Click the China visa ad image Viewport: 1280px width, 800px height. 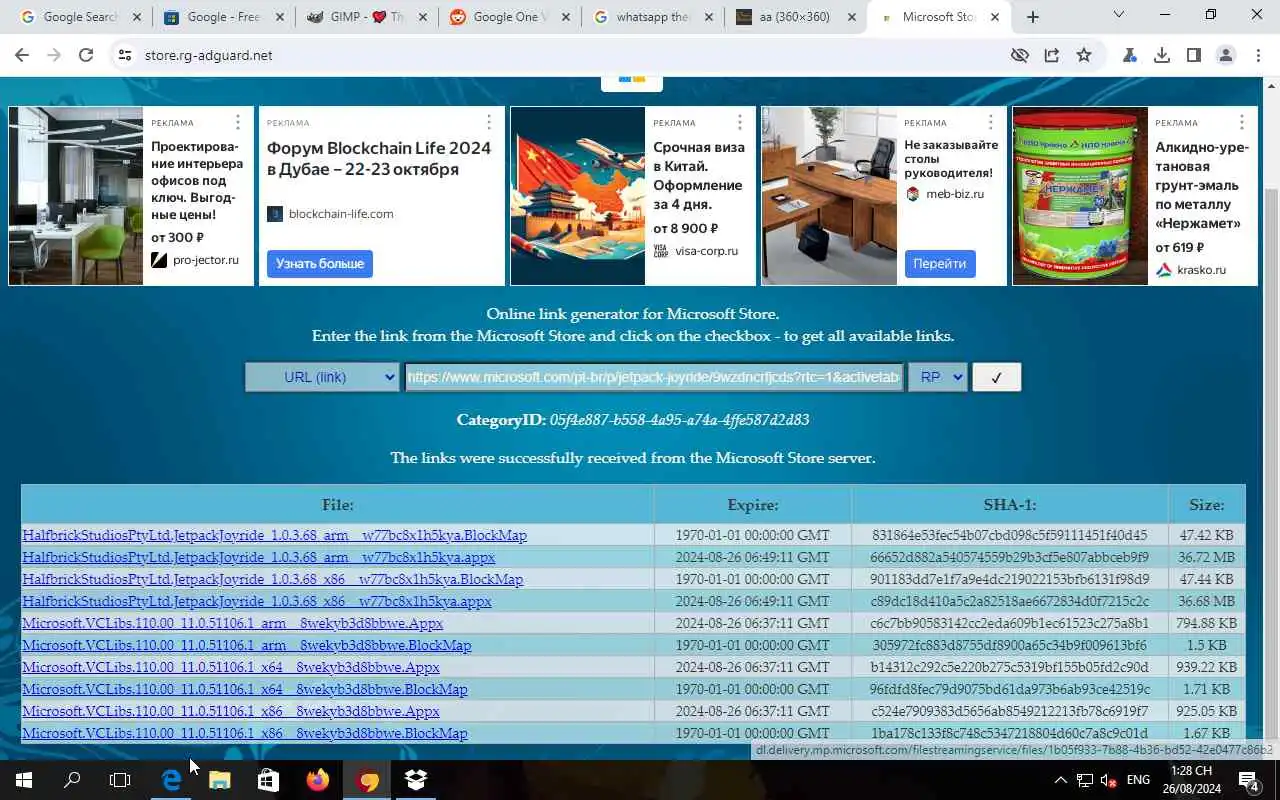pos(578,196)
